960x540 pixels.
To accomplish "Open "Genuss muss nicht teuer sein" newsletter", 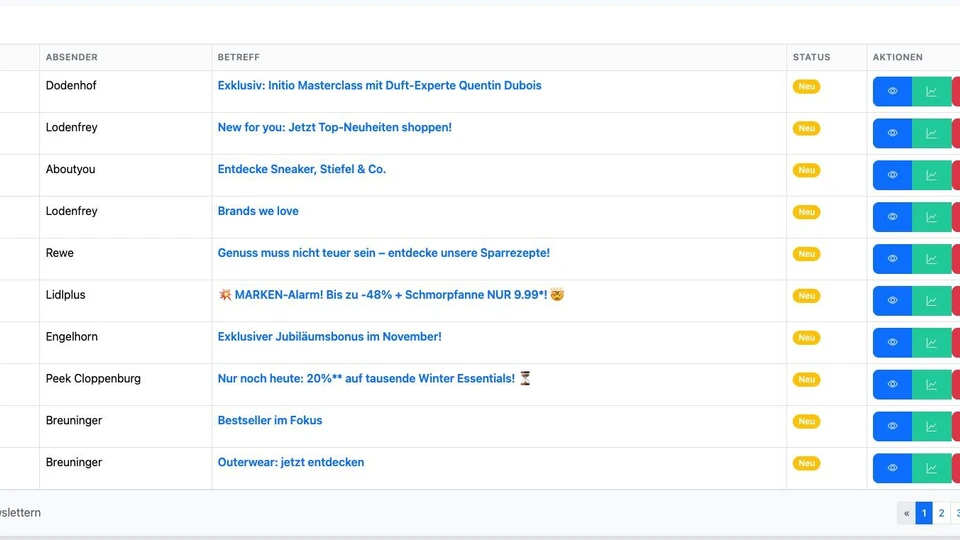I will point(383,254).
